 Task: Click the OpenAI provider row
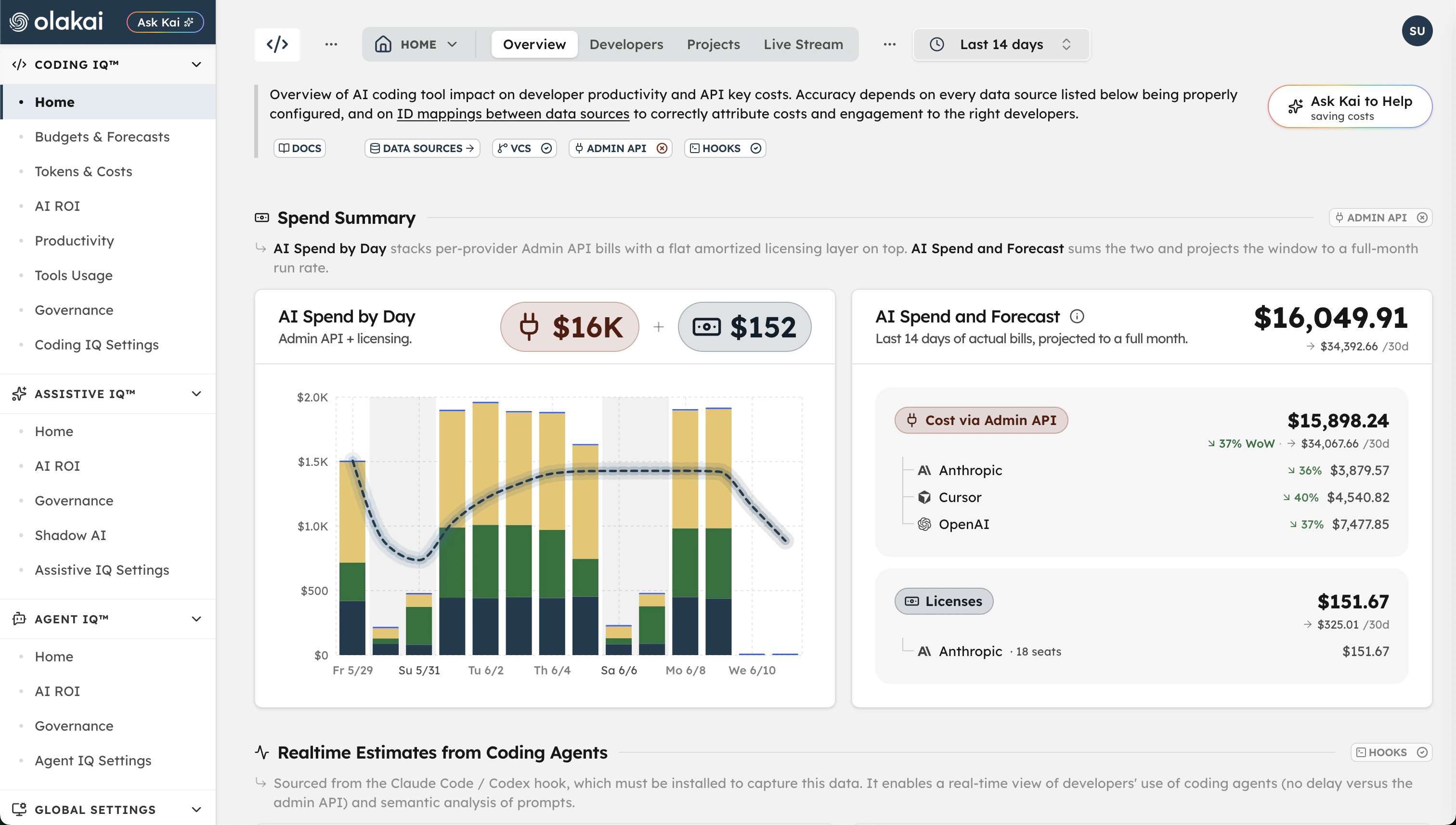(x=1153, y=524)
